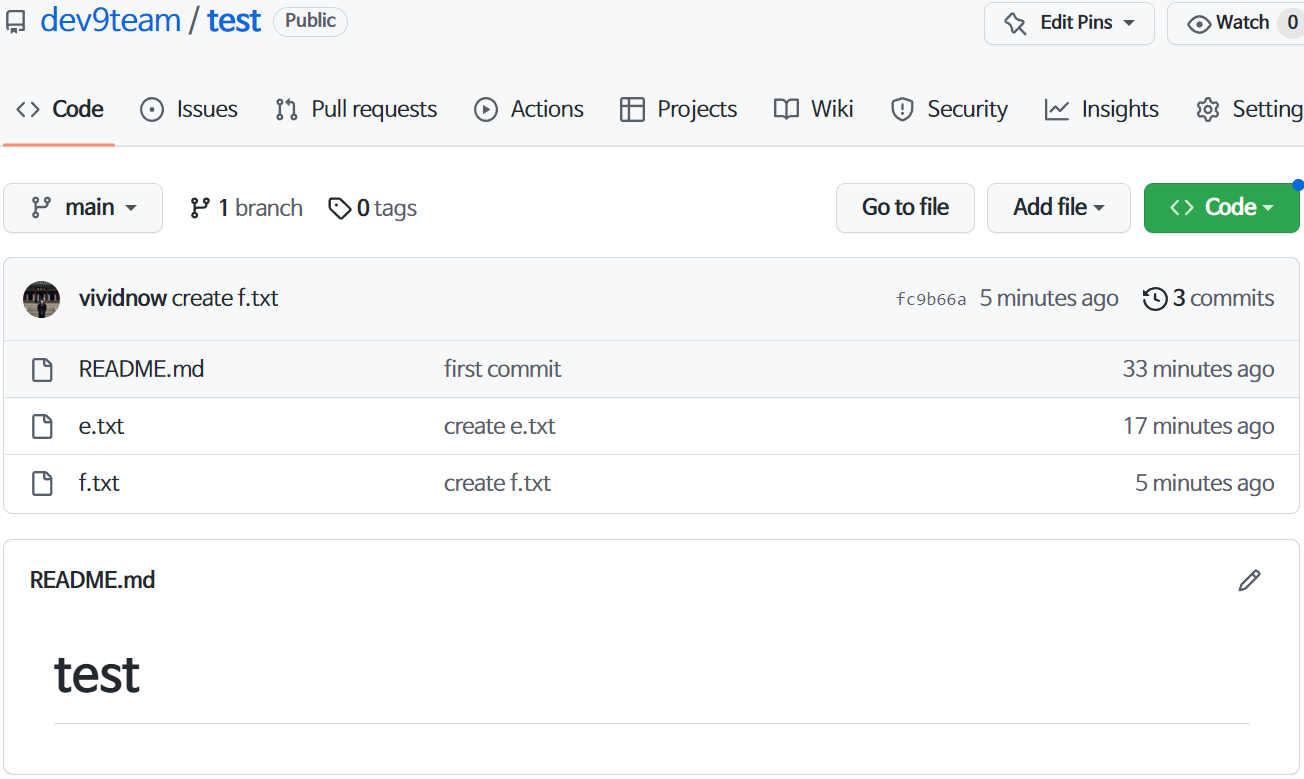
Task: Click the Settings gear icon
Action: pyautogui.click(x=1208, y=110)
